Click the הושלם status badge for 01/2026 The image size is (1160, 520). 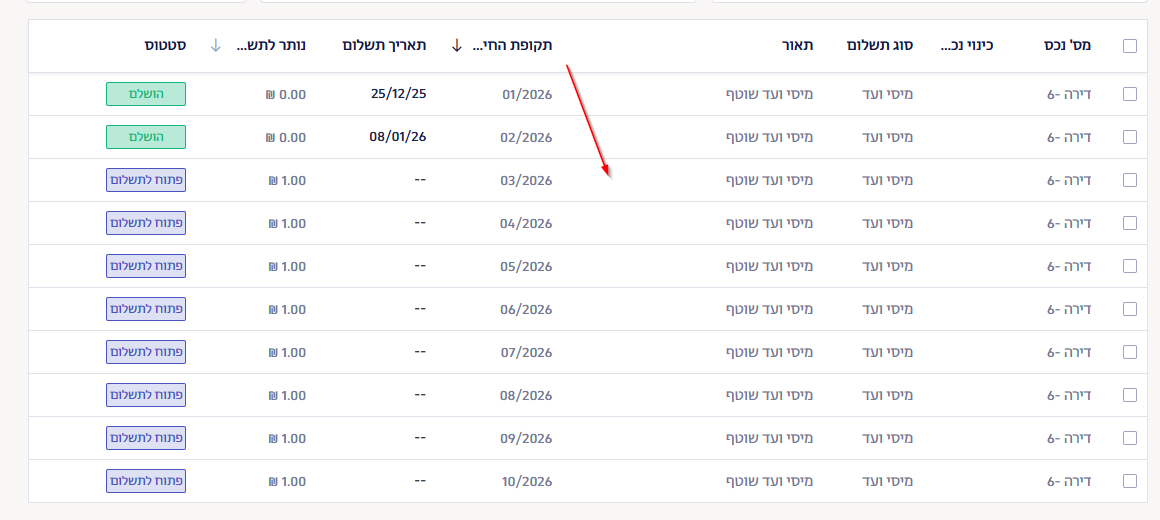pyautogui.click(x=146, y=94)
